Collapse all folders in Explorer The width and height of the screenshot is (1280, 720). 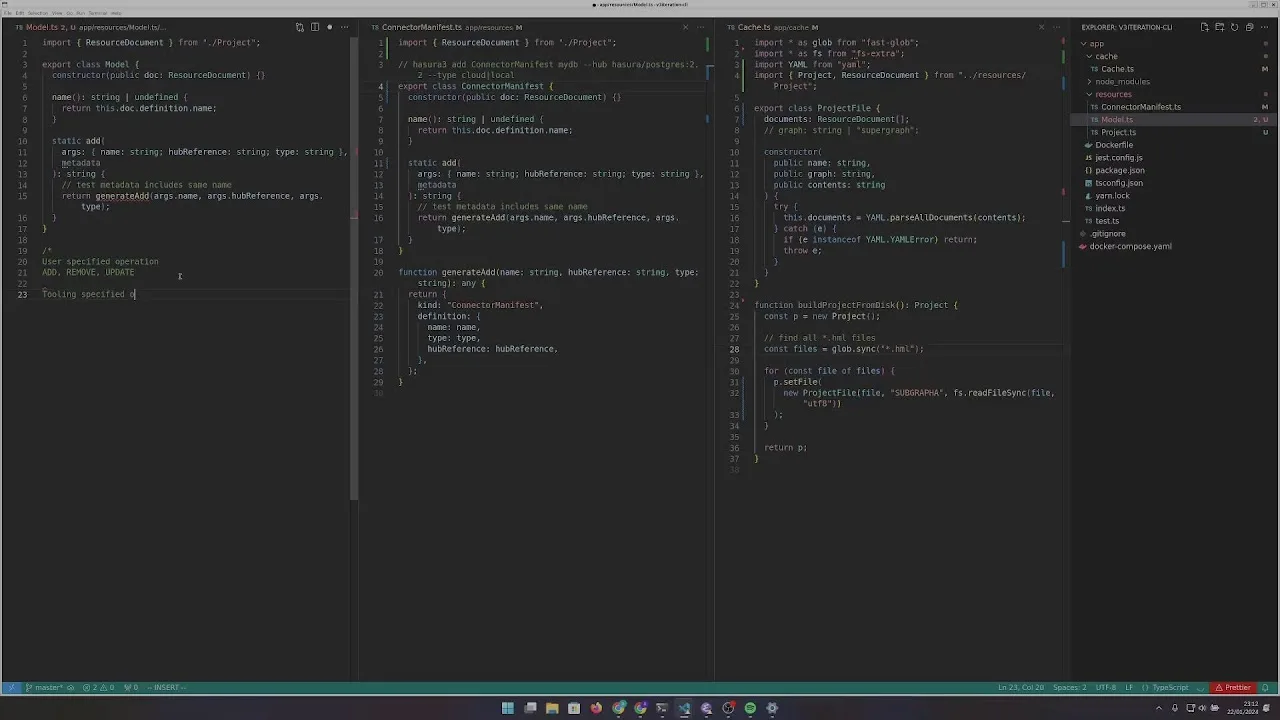1249,27
